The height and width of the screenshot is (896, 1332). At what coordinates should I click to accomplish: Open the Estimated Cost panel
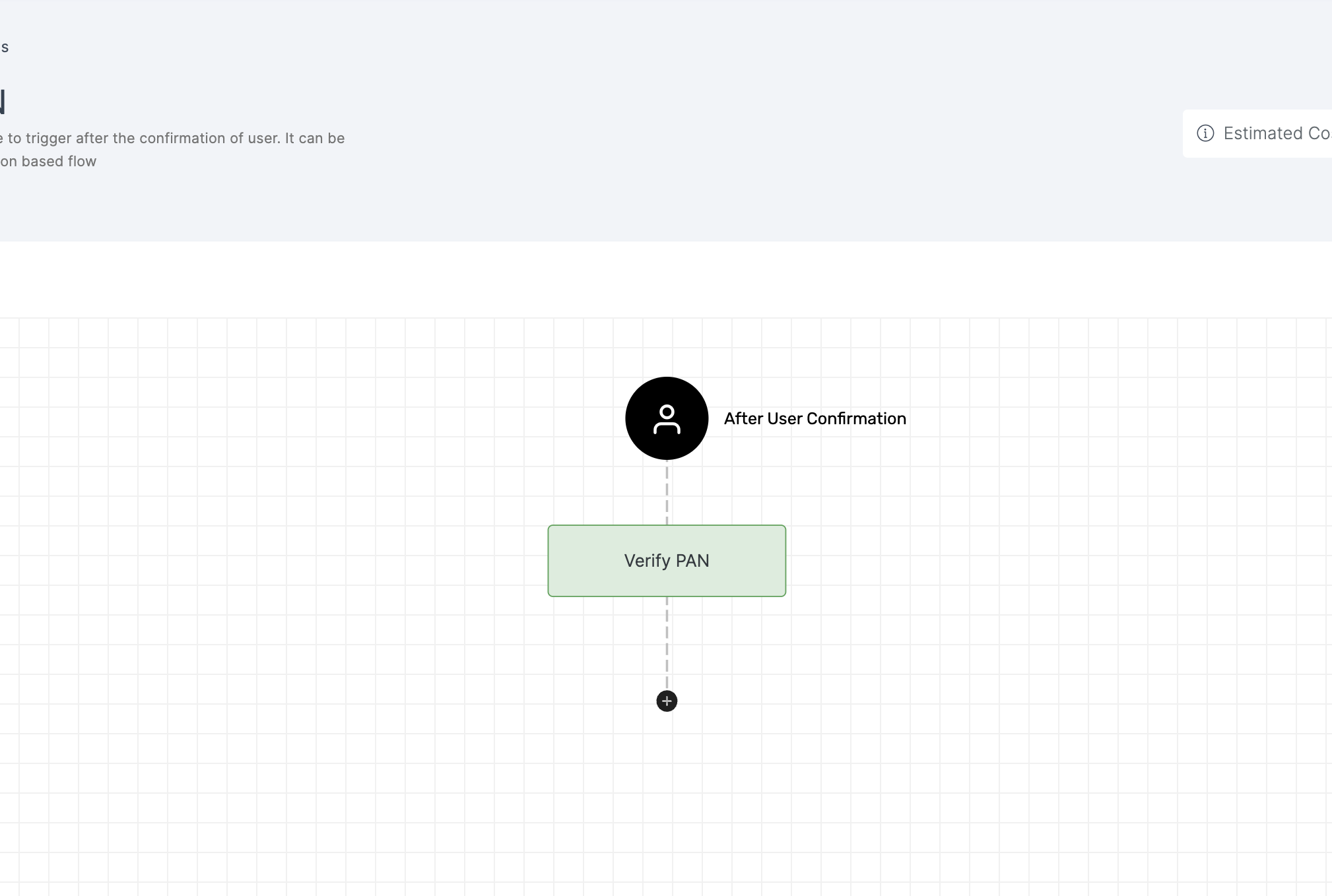[1257, 133]
